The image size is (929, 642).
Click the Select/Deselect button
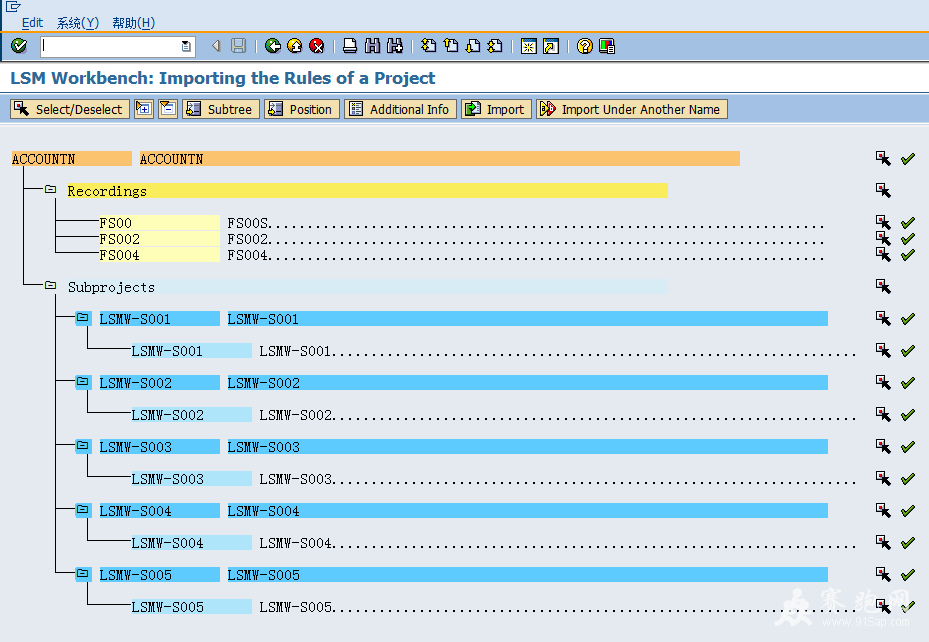70,109
